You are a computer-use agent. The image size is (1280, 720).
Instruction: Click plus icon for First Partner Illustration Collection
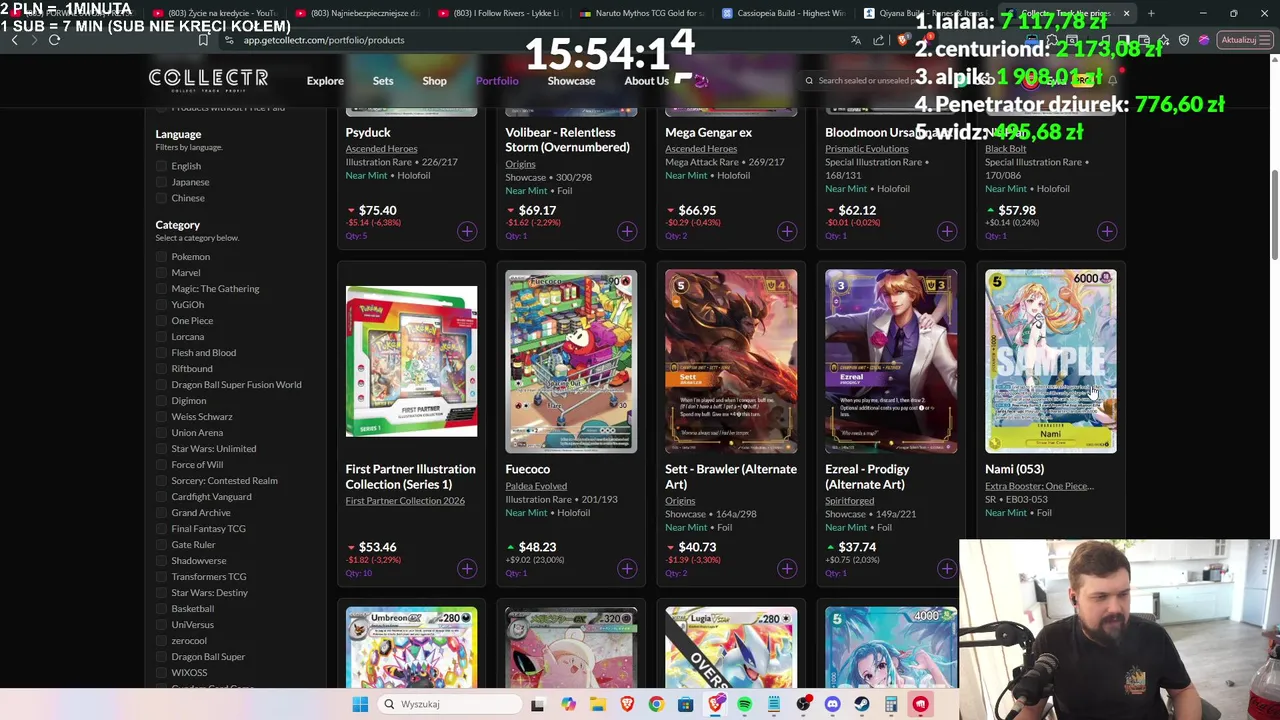tap(467, 569)
